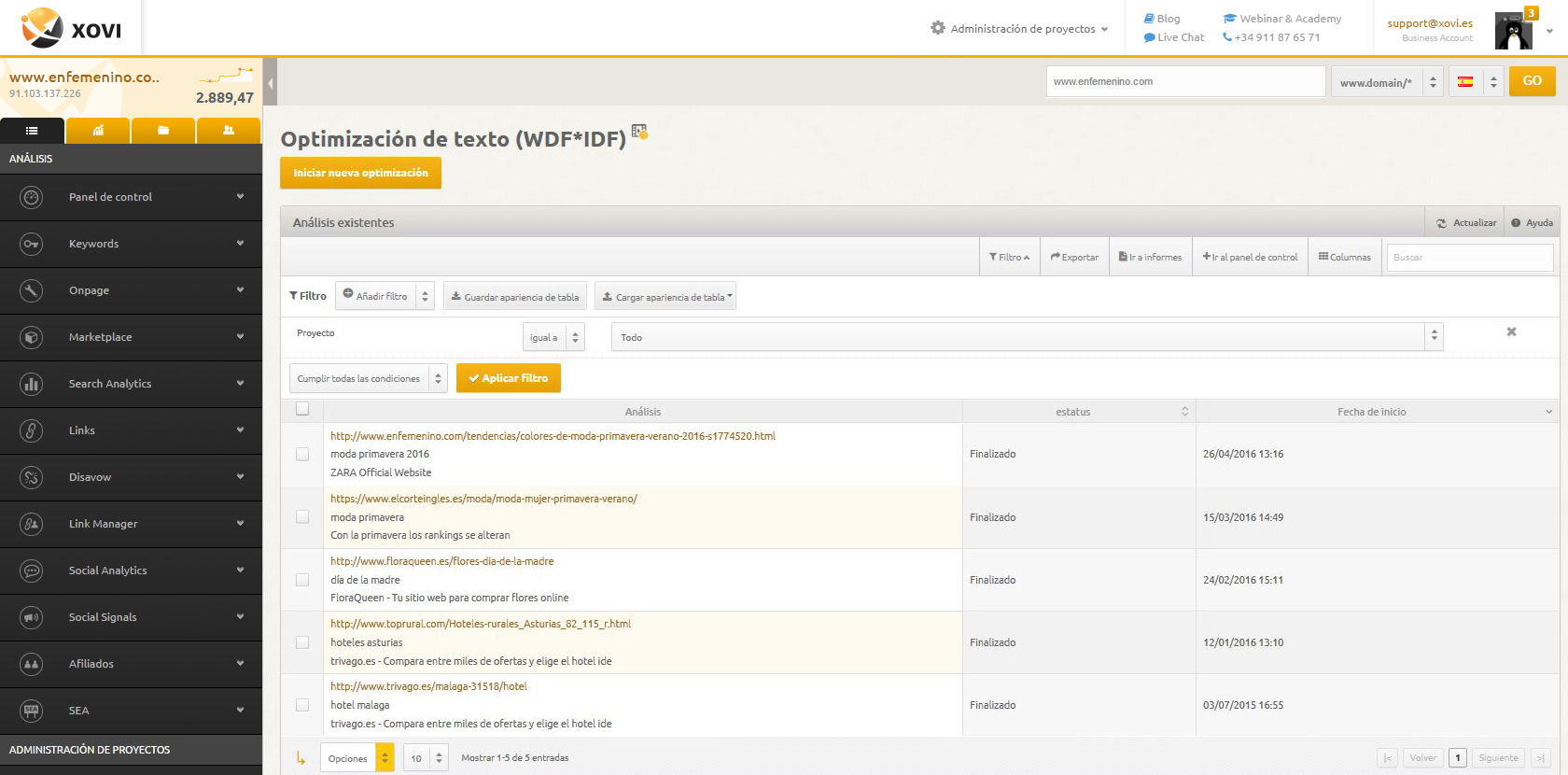Open the Social Analytics menu item
Screen dimensions: 1568x775
point(131,571)
